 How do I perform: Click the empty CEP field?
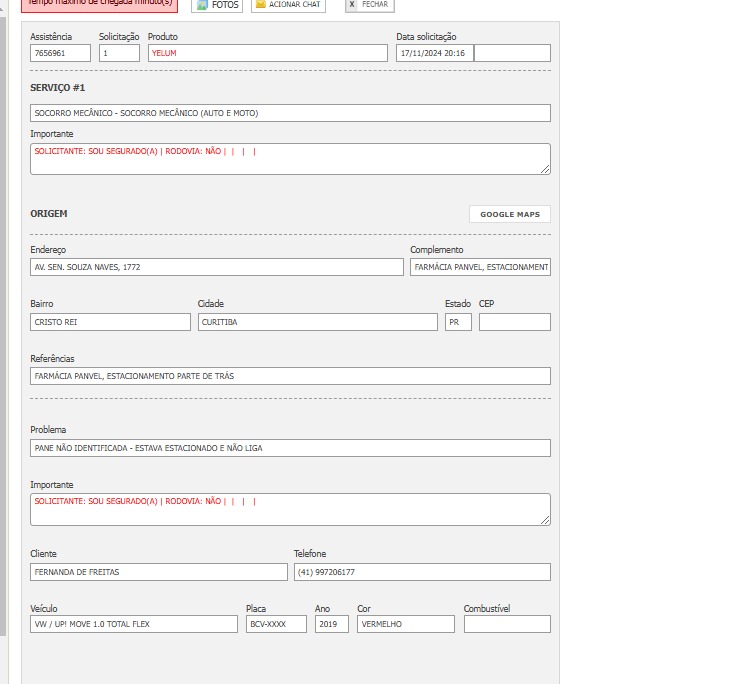[515, 322]
